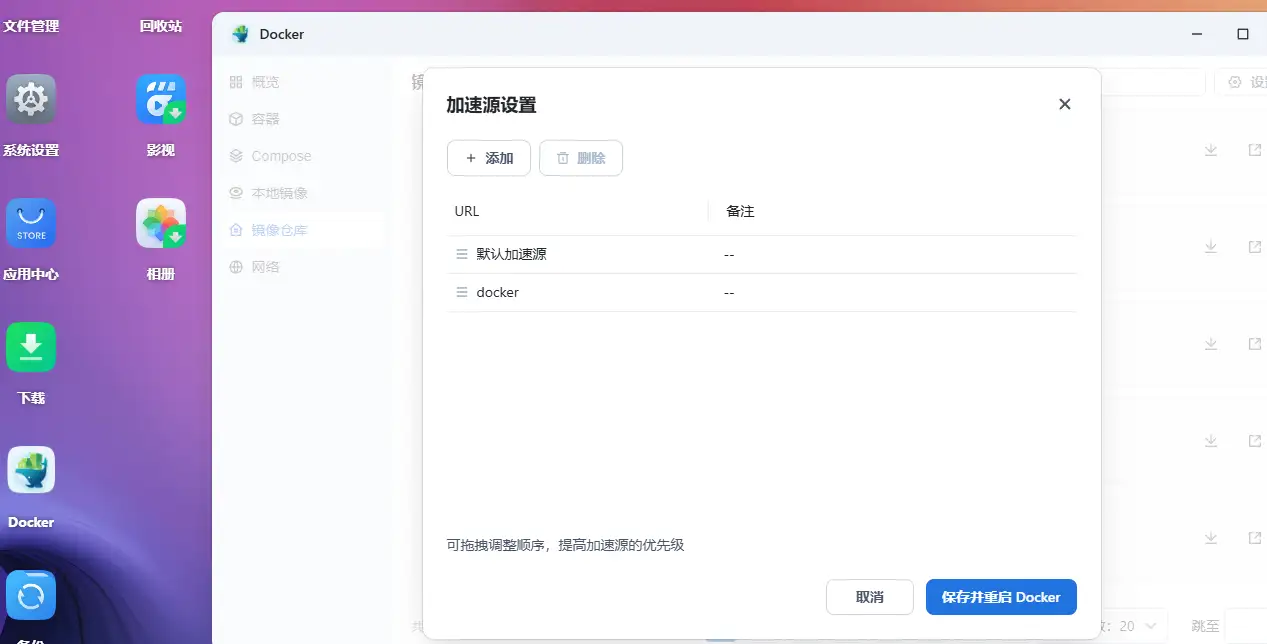Open 回收站 from the top bar
The height and width of the screenshot is (644, 1267).
(160, 26)
